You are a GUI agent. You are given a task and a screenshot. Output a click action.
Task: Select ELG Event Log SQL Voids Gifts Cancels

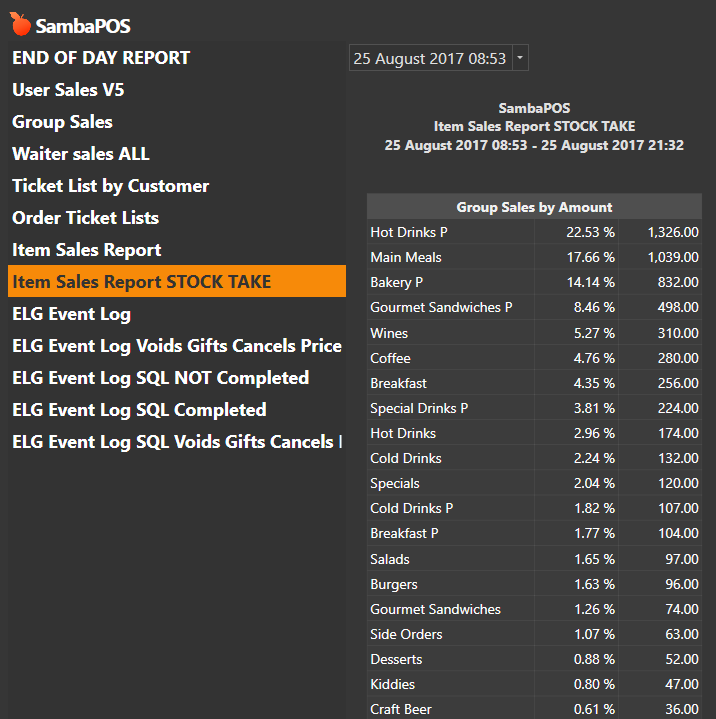pos(177,442)
